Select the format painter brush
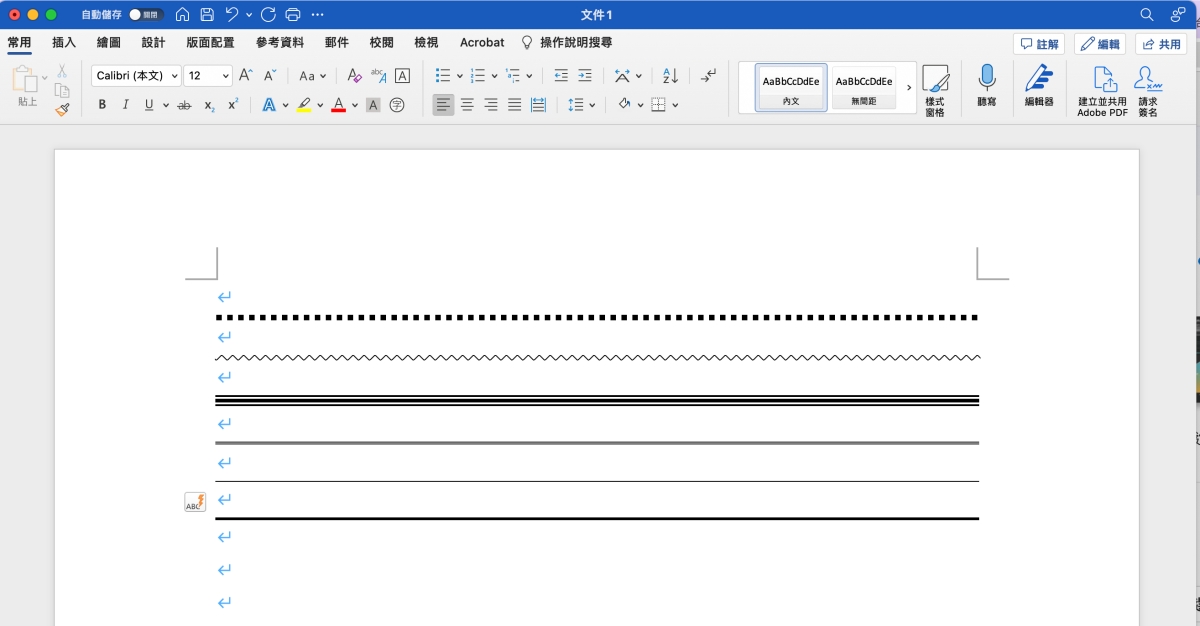Image resolution: width=1200 pixels, height=626 pixels. click(62, 109)
